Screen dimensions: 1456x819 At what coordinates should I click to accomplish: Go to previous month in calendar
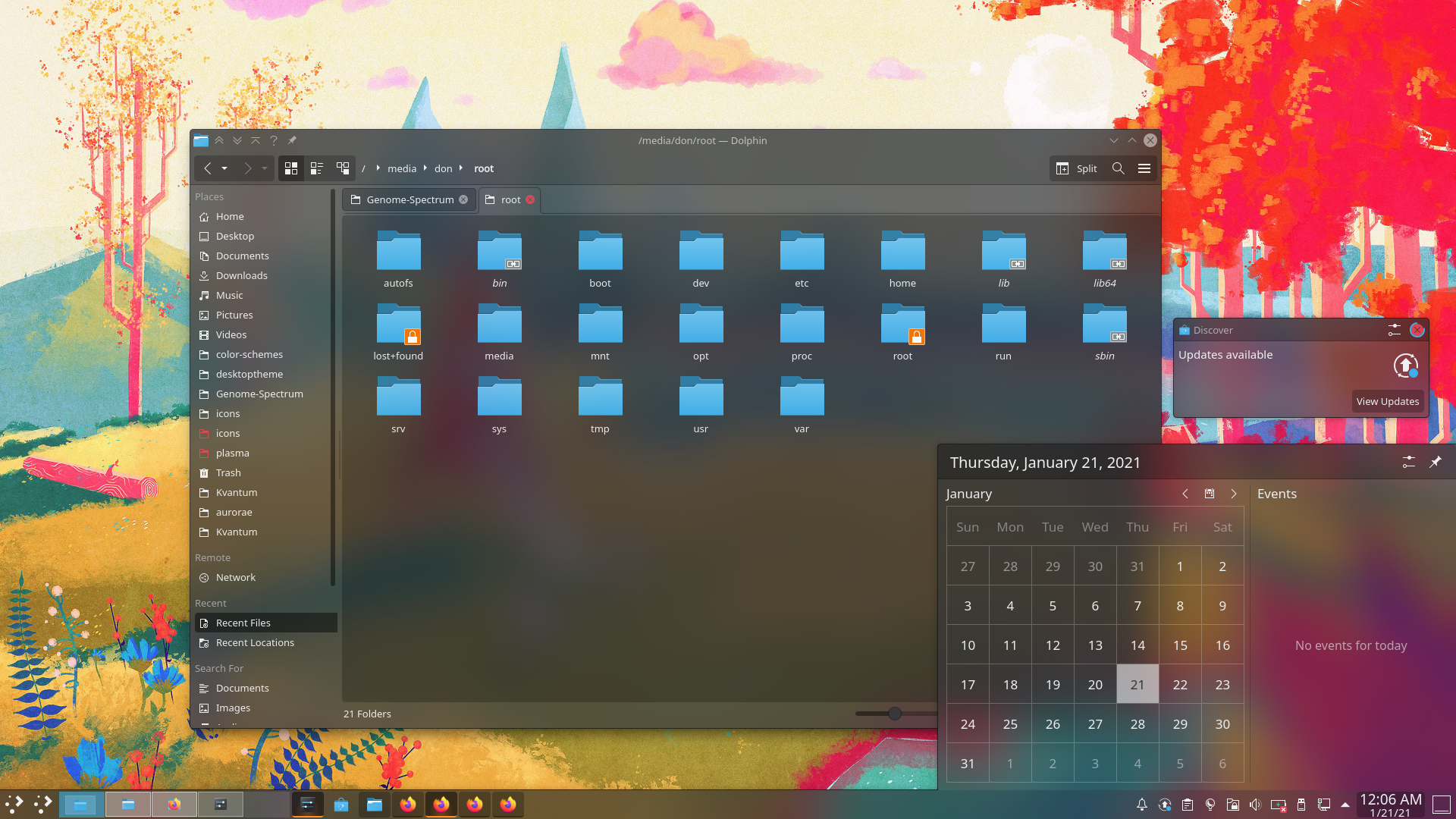(x=1185, y=494)
